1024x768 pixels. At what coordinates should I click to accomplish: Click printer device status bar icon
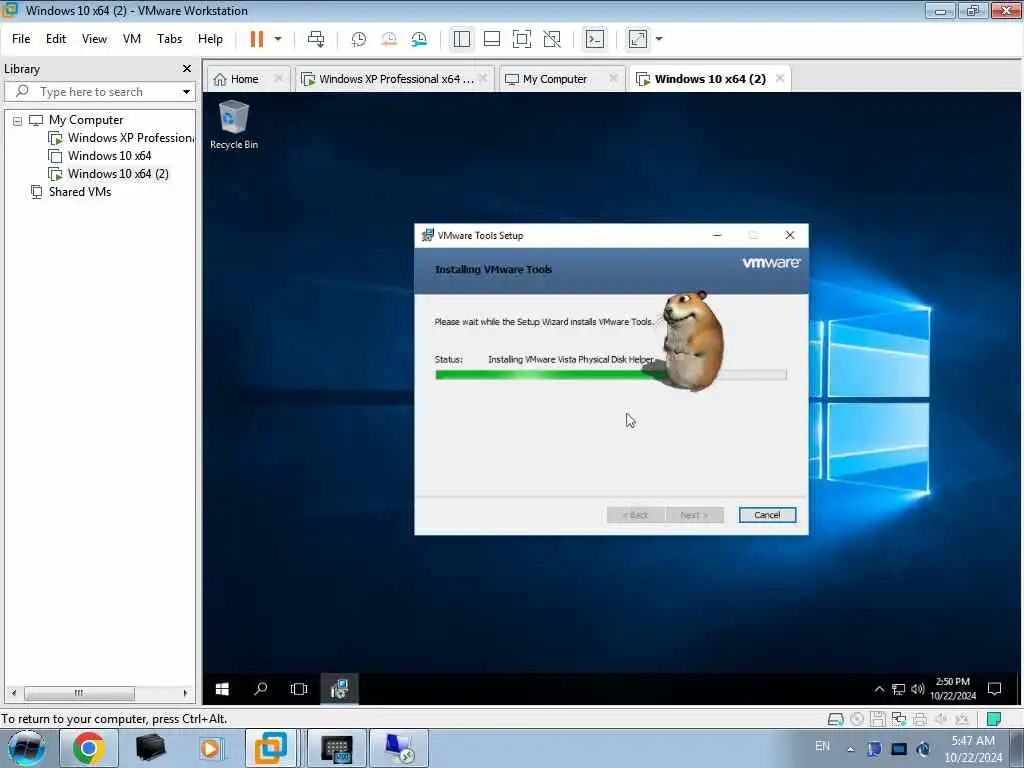coord(920,720)
